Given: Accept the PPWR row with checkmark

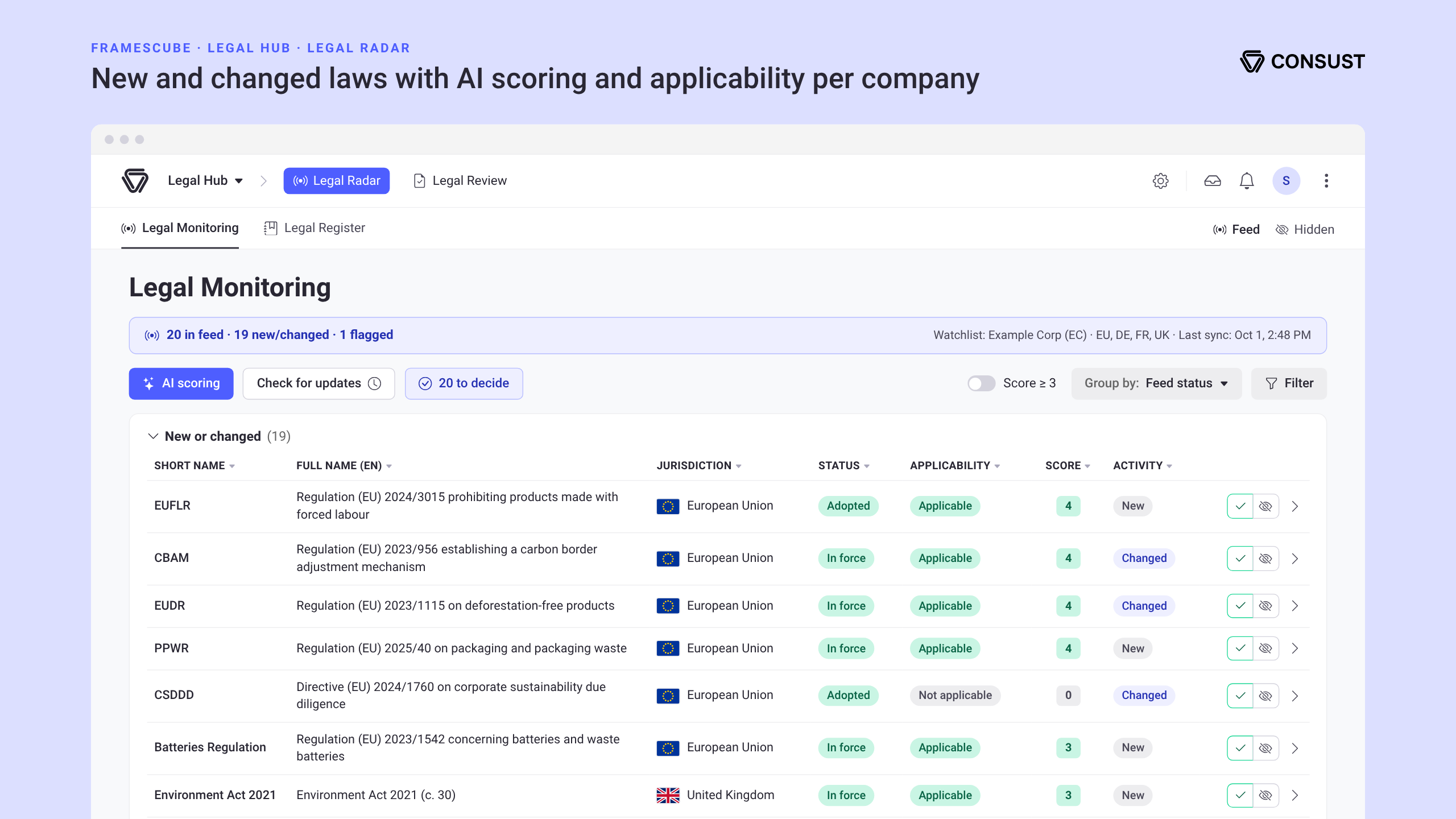Looking at the screenshot, I should click(1240, 648).
